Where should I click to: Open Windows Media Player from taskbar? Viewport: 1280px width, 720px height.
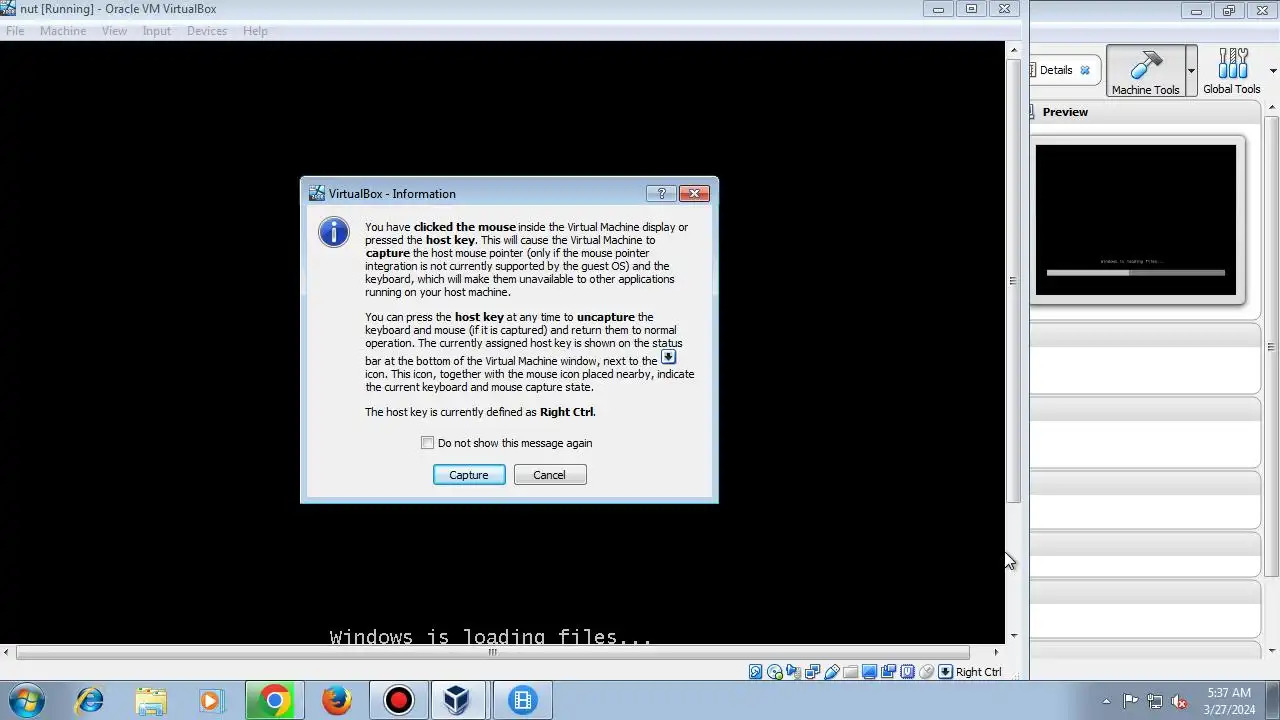(x=211, y=701)
